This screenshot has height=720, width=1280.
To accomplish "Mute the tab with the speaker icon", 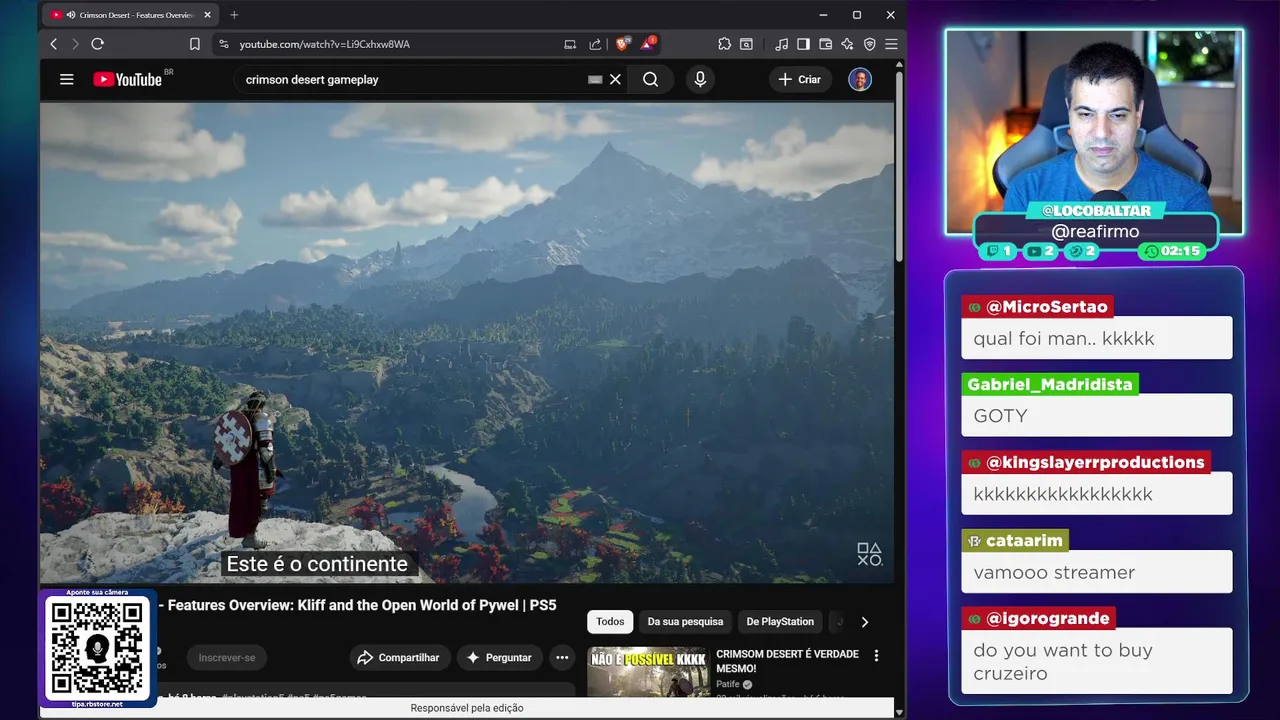I will (x=71, y=15).
